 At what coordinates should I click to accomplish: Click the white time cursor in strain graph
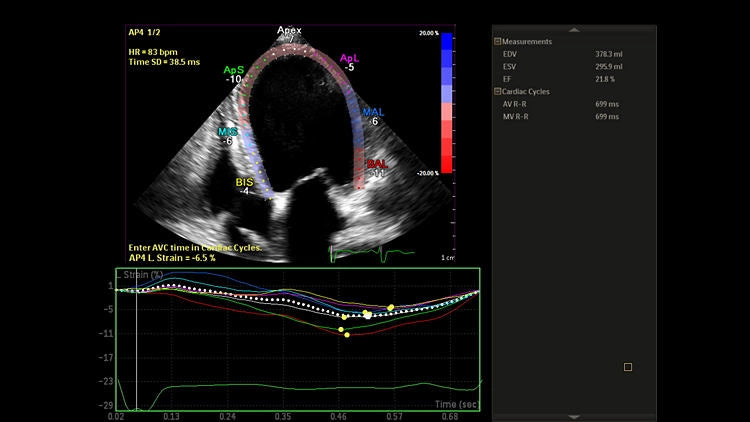(136, 340)
